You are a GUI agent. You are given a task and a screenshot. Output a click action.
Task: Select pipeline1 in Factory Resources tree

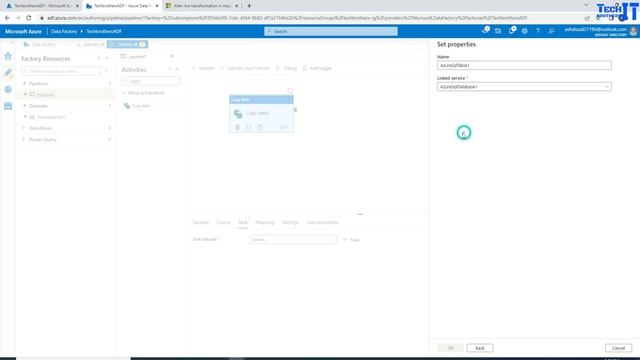click(x=45, y=95)
